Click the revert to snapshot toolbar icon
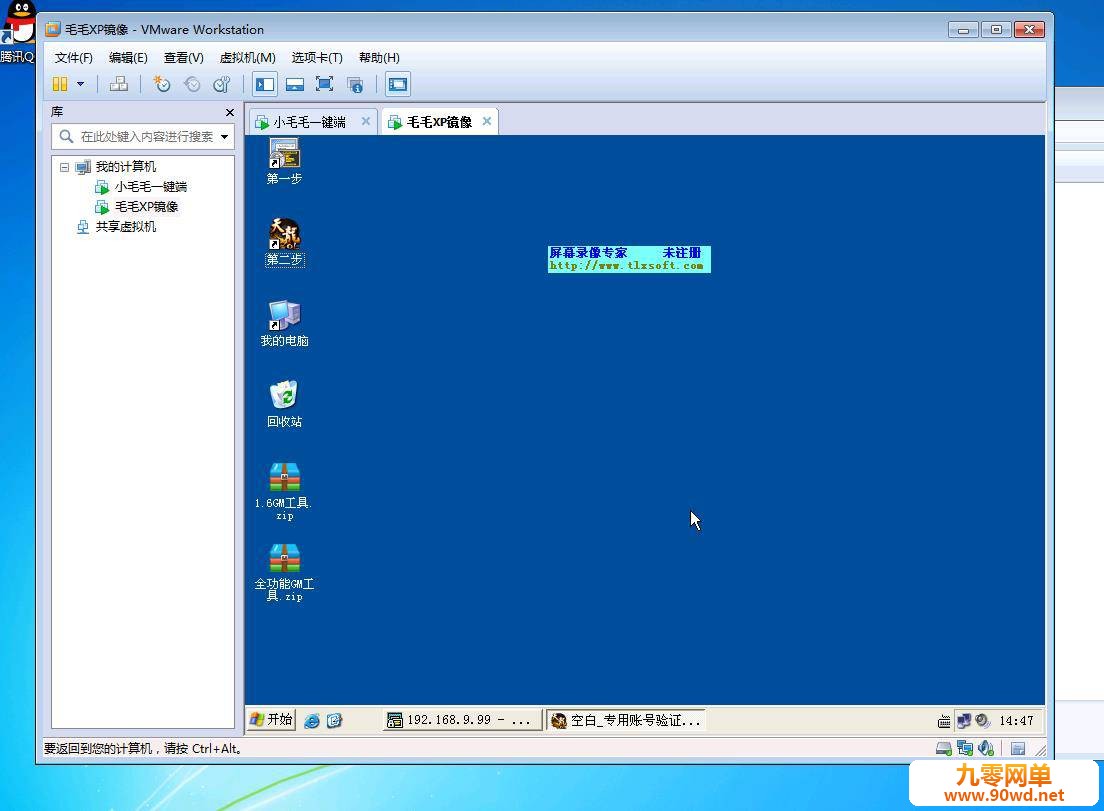 point(192,84)
